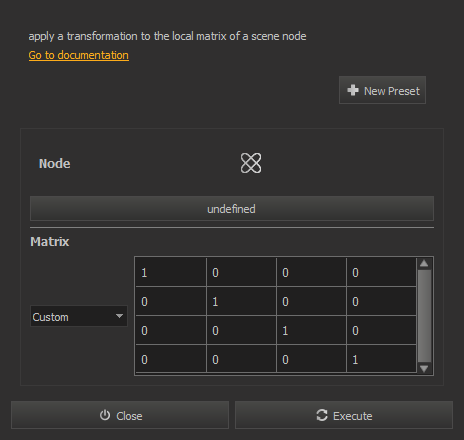Select the third row, third column matrix cell

click(311, 330)
